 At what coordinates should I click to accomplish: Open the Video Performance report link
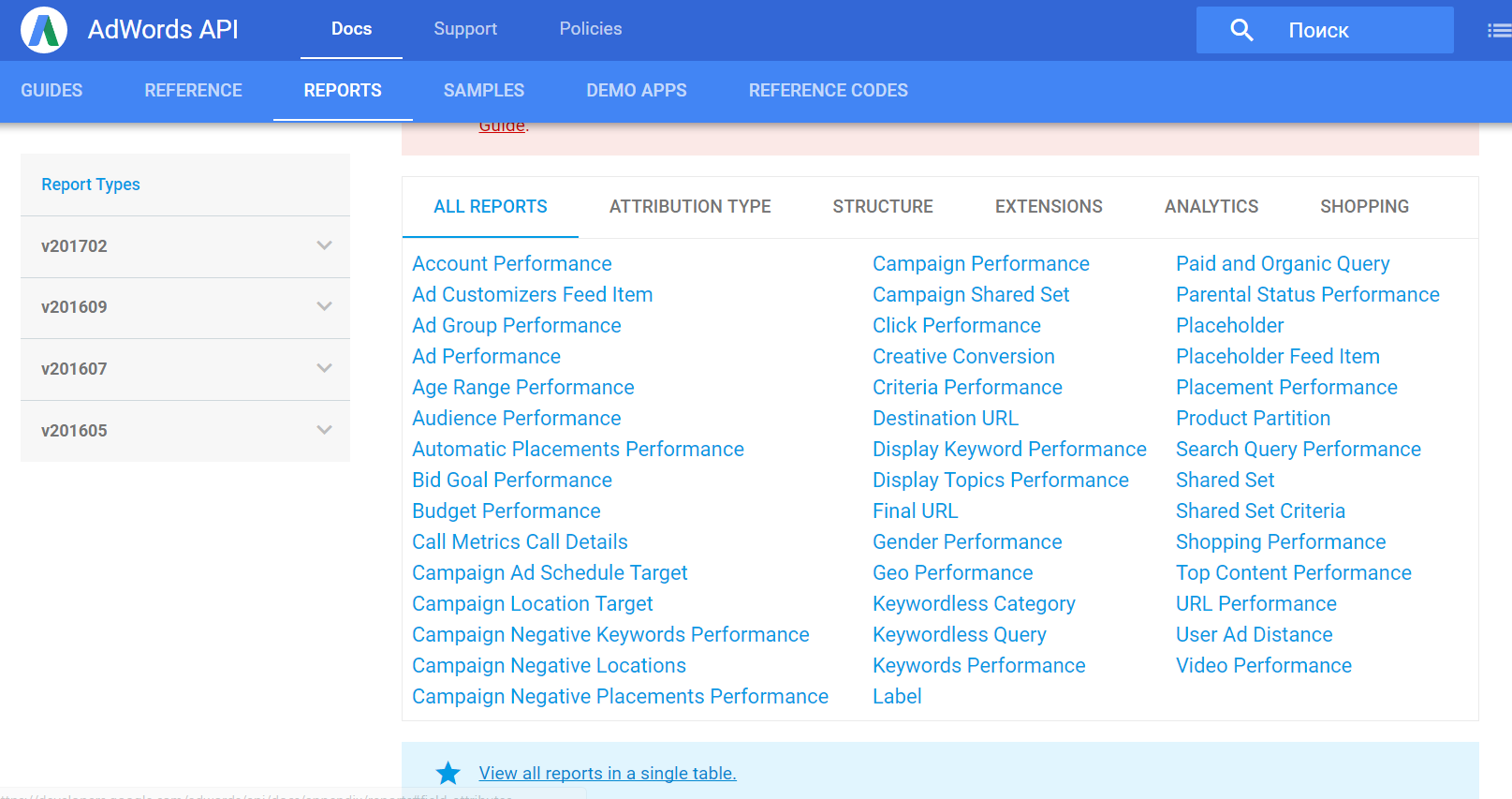(x=1263, y=666)
